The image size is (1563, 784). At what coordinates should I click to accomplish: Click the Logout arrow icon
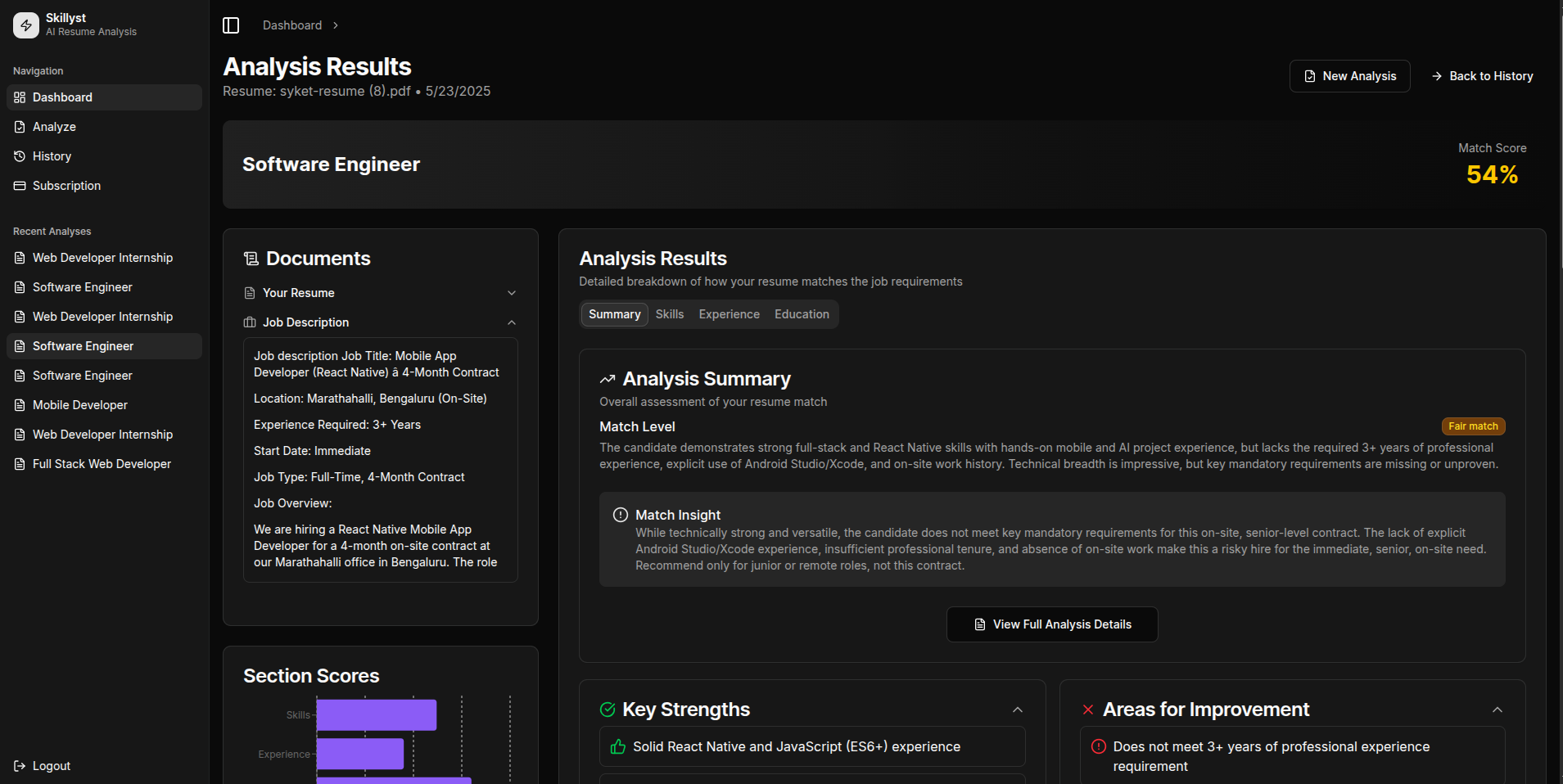pyautogui.click(x=20, y=766)
